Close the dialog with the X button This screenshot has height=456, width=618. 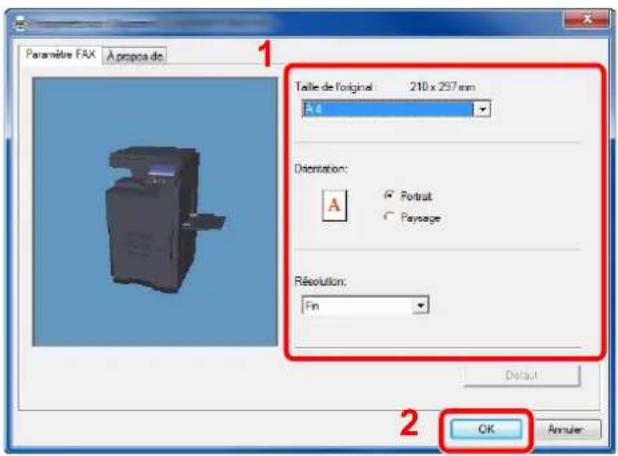point(586,19)
